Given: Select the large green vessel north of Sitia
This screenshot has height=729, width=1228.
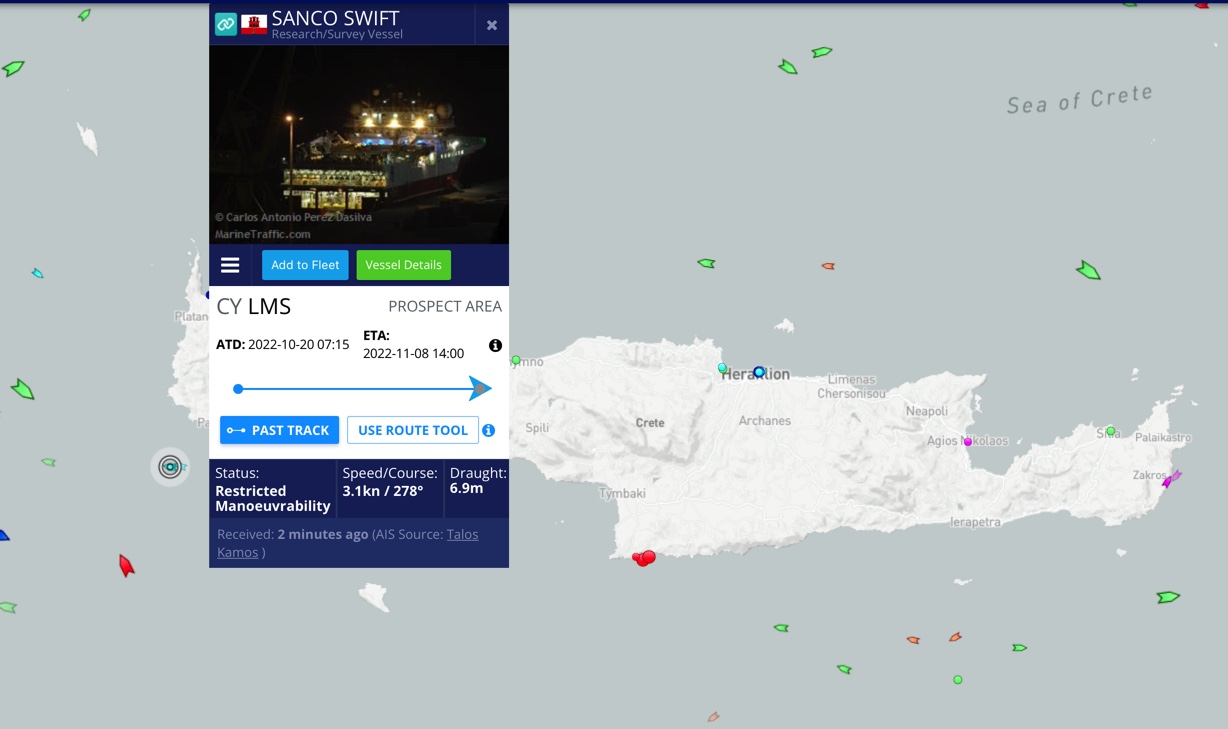Looking at the screenshot, I should (1088, 270).
